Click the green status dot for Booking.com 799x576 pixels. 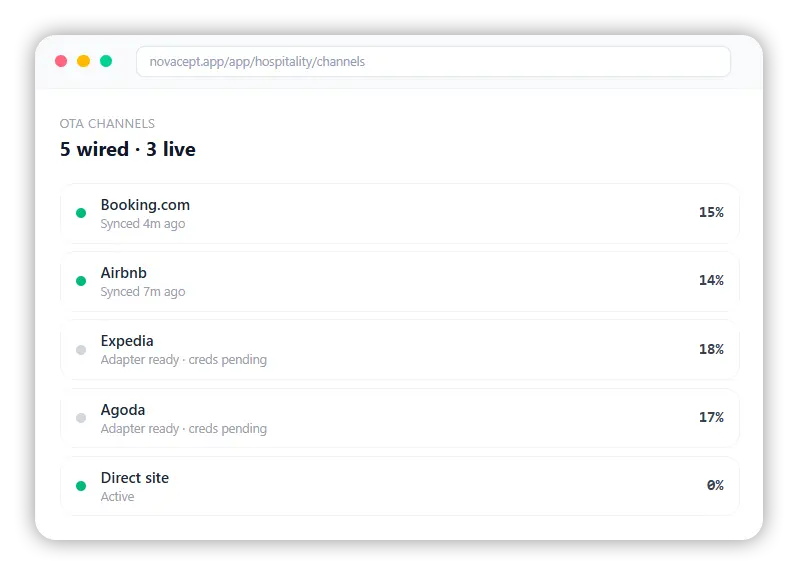pyautogui.click(x=81, y=213)
